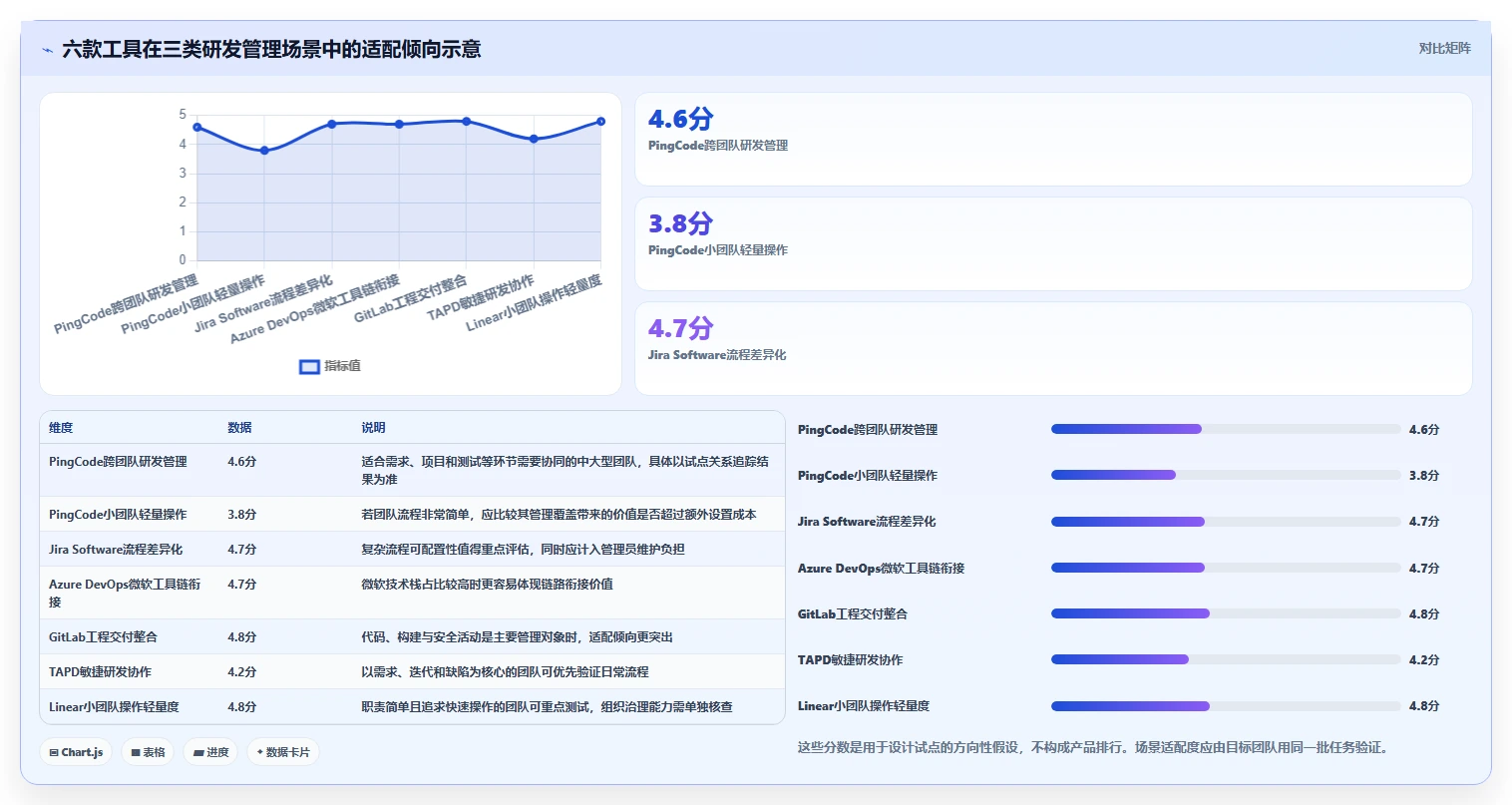1512x805 pixels.
Task: Click the description starting 微软技术栈占比较高时
Action: coord(487,585)
